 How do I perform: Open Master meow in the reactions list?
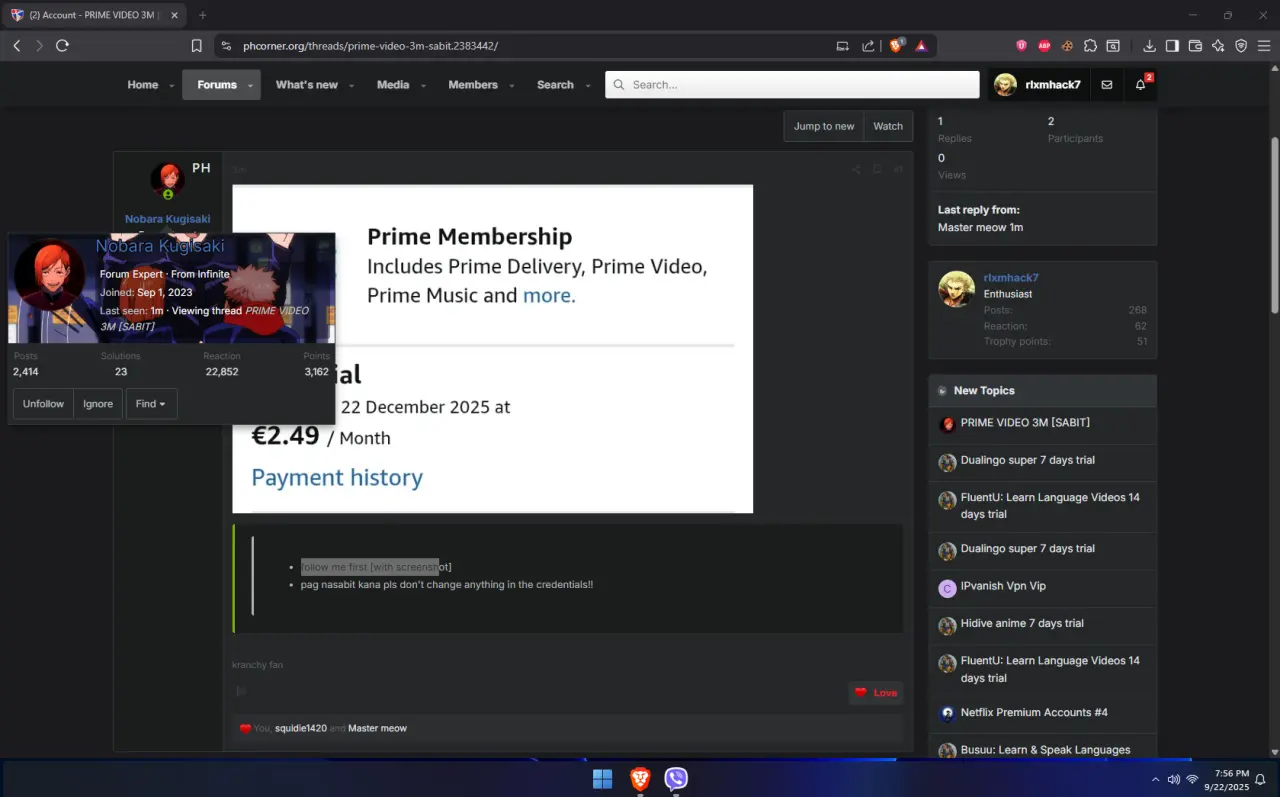(x=377, y=728)
